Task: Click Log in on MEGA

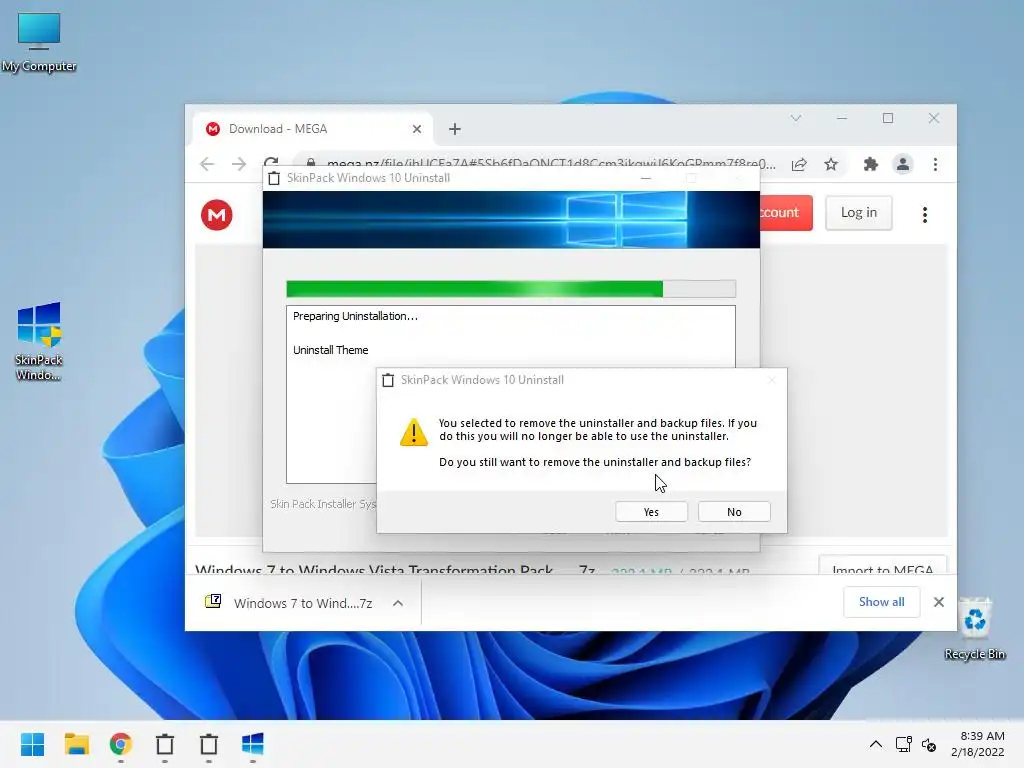Action: pos(859,212)
